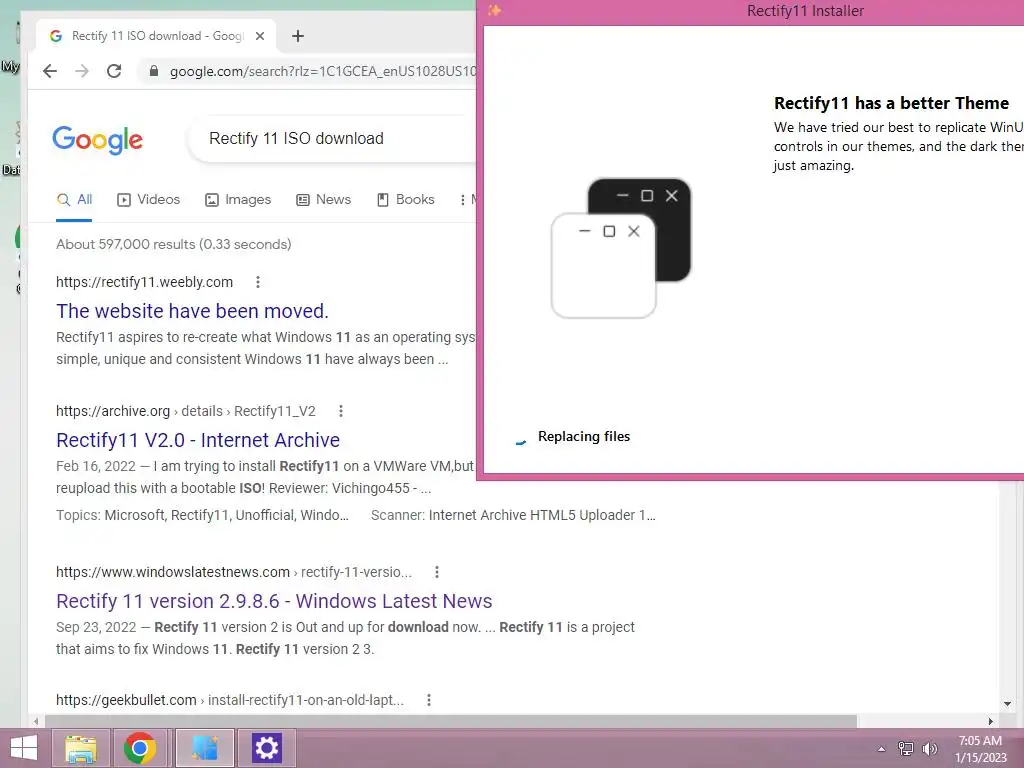The height and width of the screenshot is (768, 1024).
Task: Switch to Chrome from the taskbar
Action: click(140, 748)
